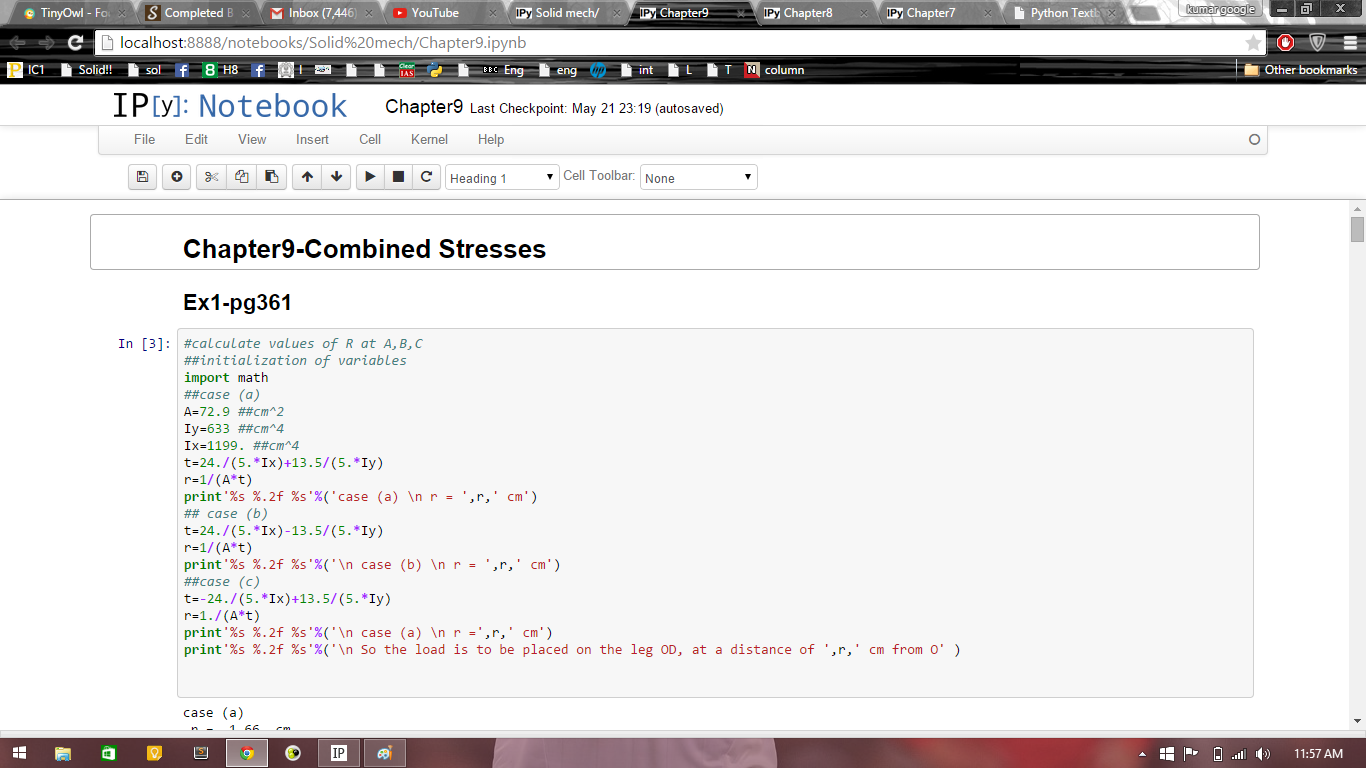Switch to the Chapter8 browser tab
1366x768 pixels.
pyautogui.click(x=808, y=13)
